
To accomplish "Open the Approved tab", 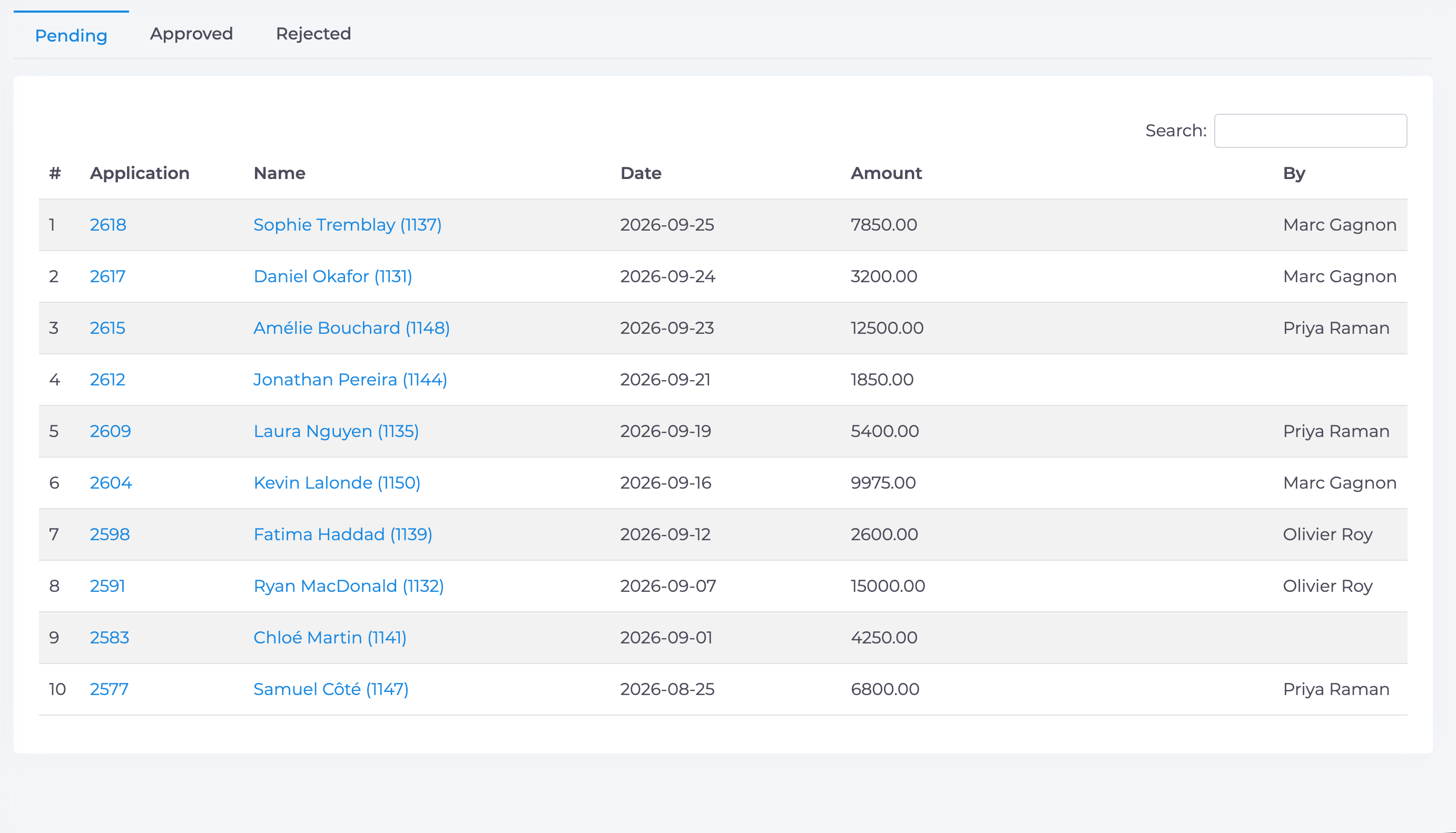I will (191, 34).
